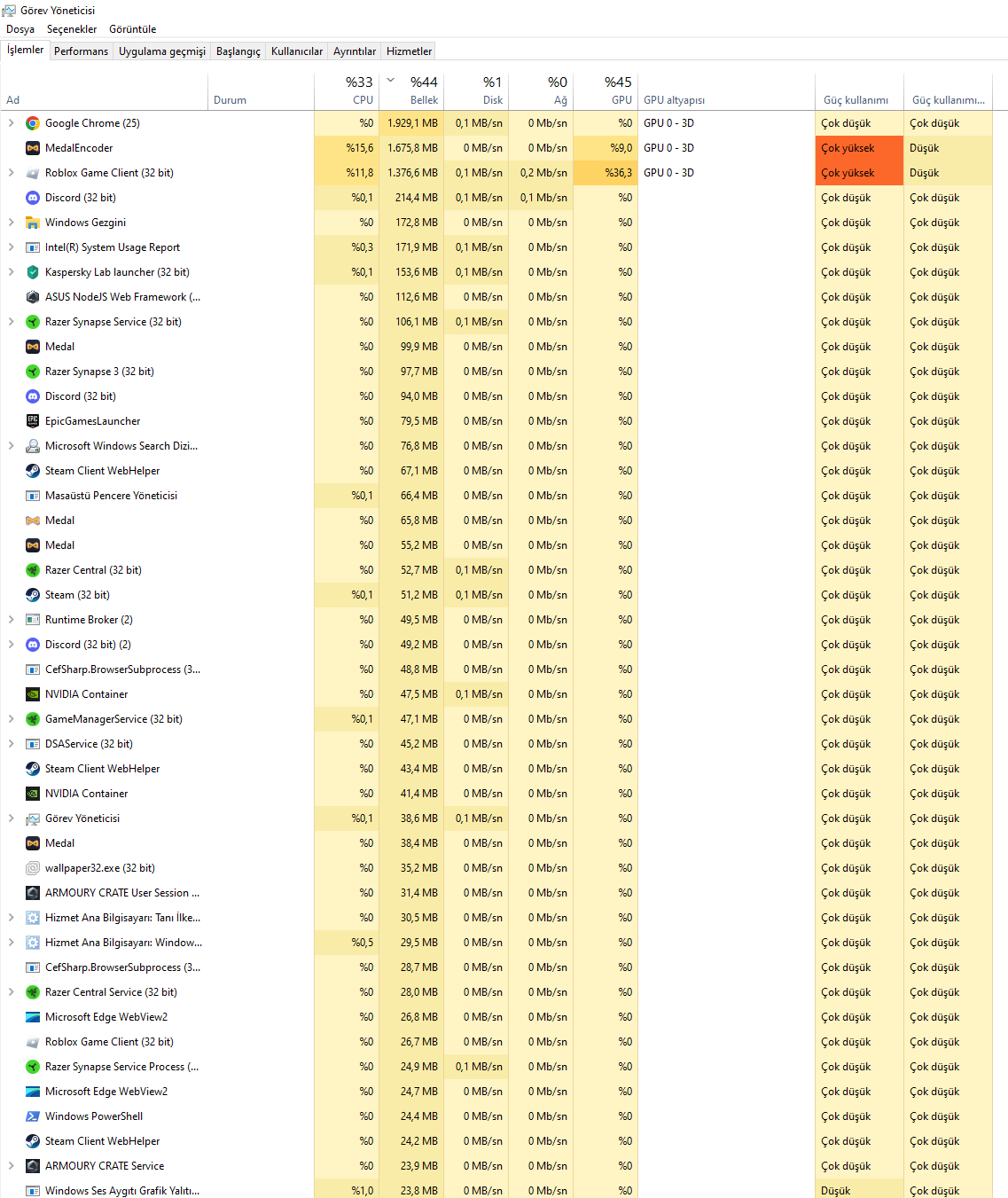Switch to the Ayrıntılar tab
The image size is (1008, 1198).
355,51
